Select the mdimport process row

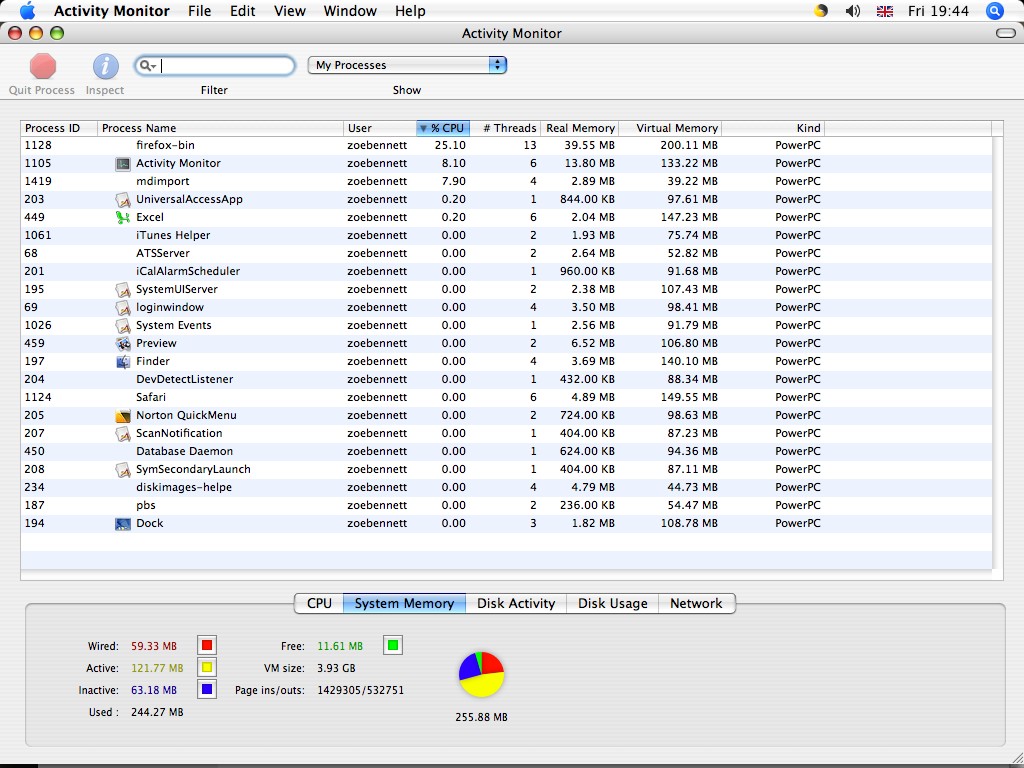(507, 182)
